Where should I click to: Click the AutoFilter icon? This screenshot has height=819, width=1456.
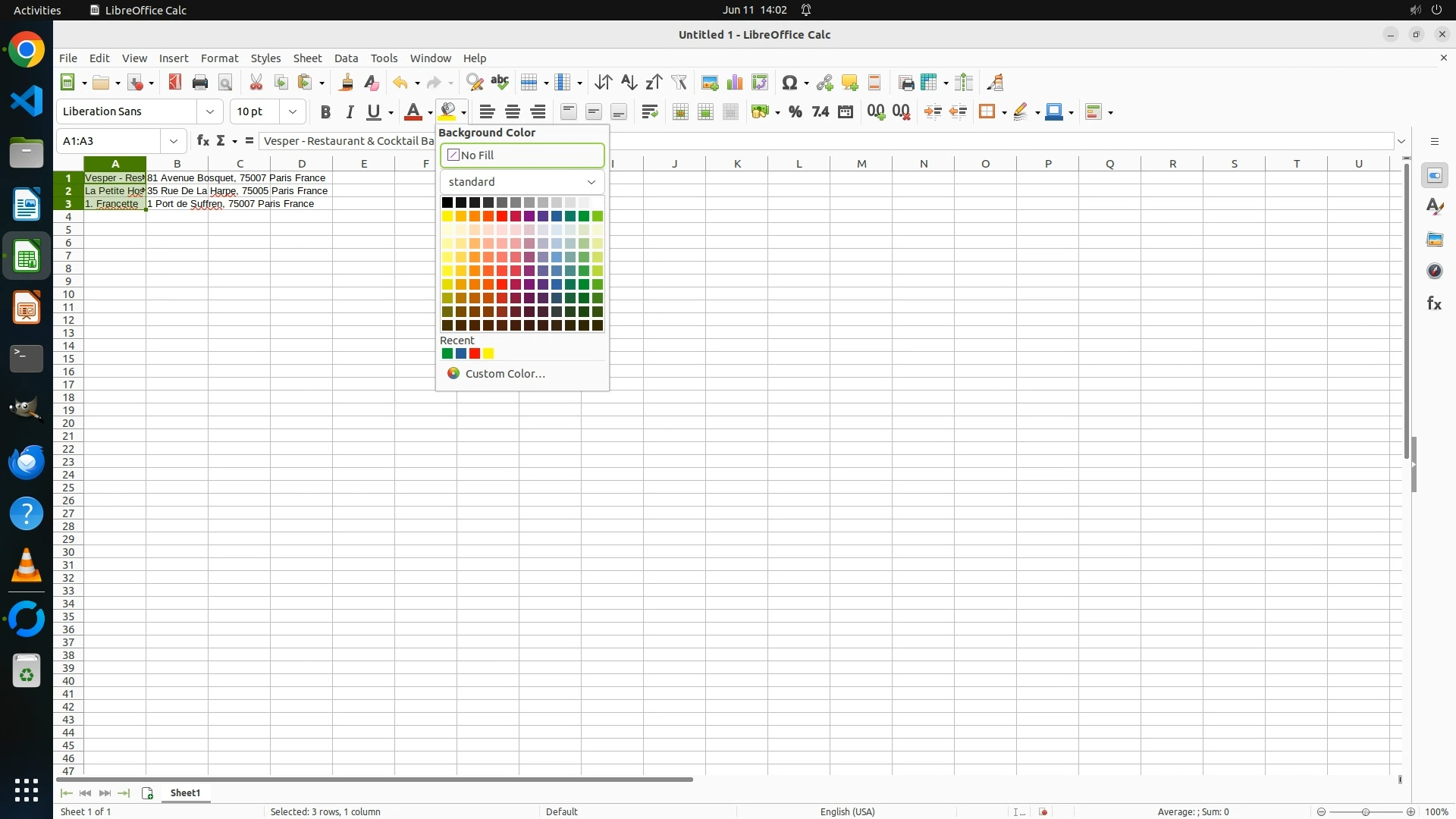click(679, 83)
